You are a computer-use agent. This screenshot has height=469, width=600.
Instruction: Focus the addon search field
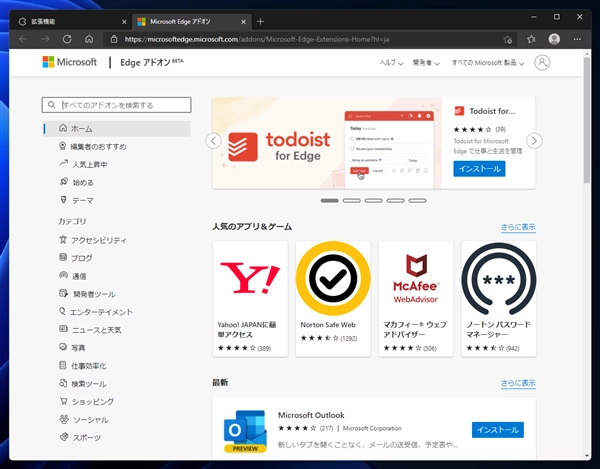[x=116, y=105]
